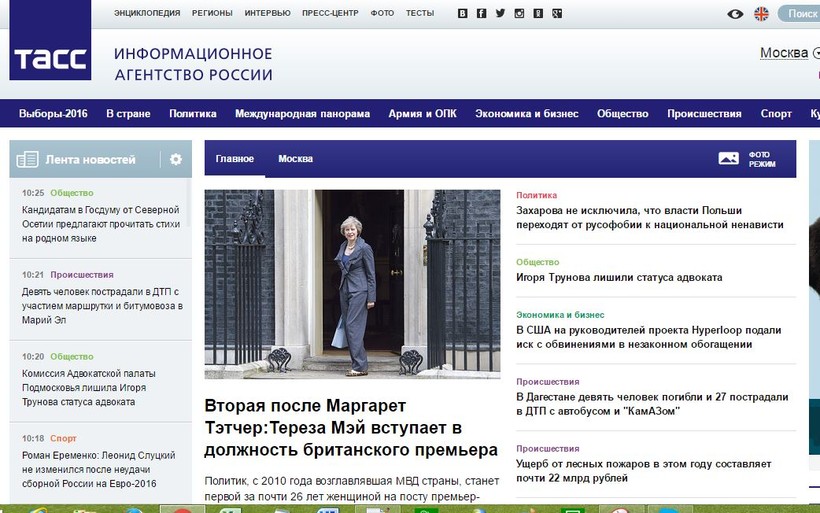The height and width of the screenshot is (513, 820).
Task: Select the Главное tab
Action: [235, 158]
